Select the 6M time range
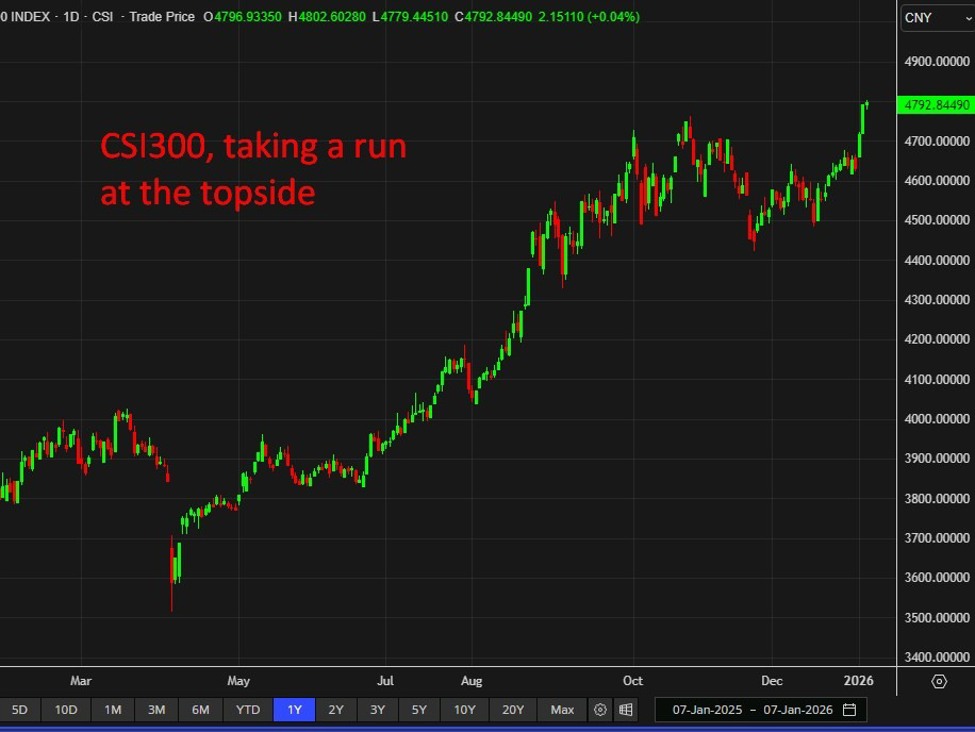The image size is (975, 732). [x=200, y=710]
